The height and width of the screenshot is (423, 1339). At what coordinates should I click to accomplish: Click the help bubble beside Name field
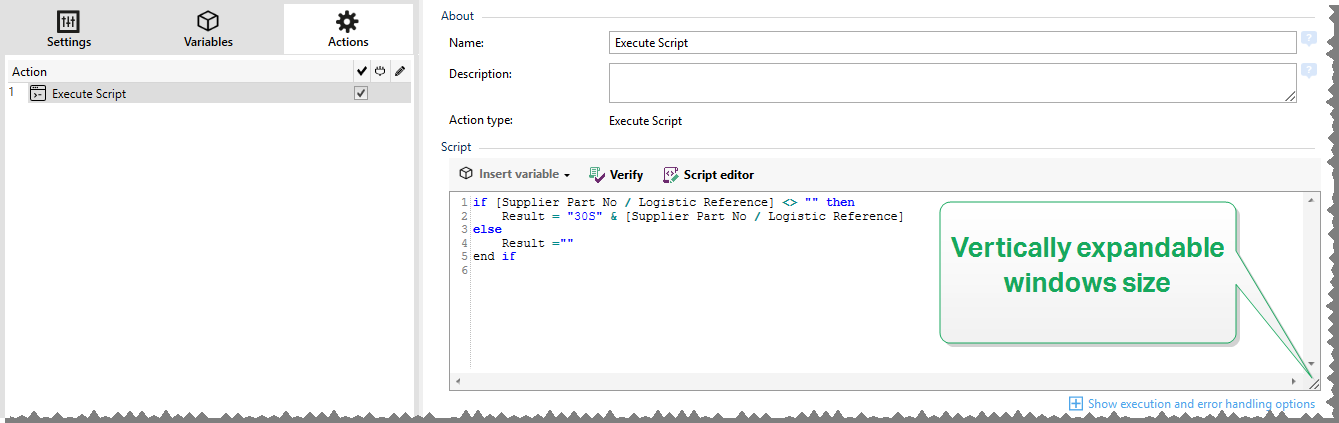(x=1308, y=41)
